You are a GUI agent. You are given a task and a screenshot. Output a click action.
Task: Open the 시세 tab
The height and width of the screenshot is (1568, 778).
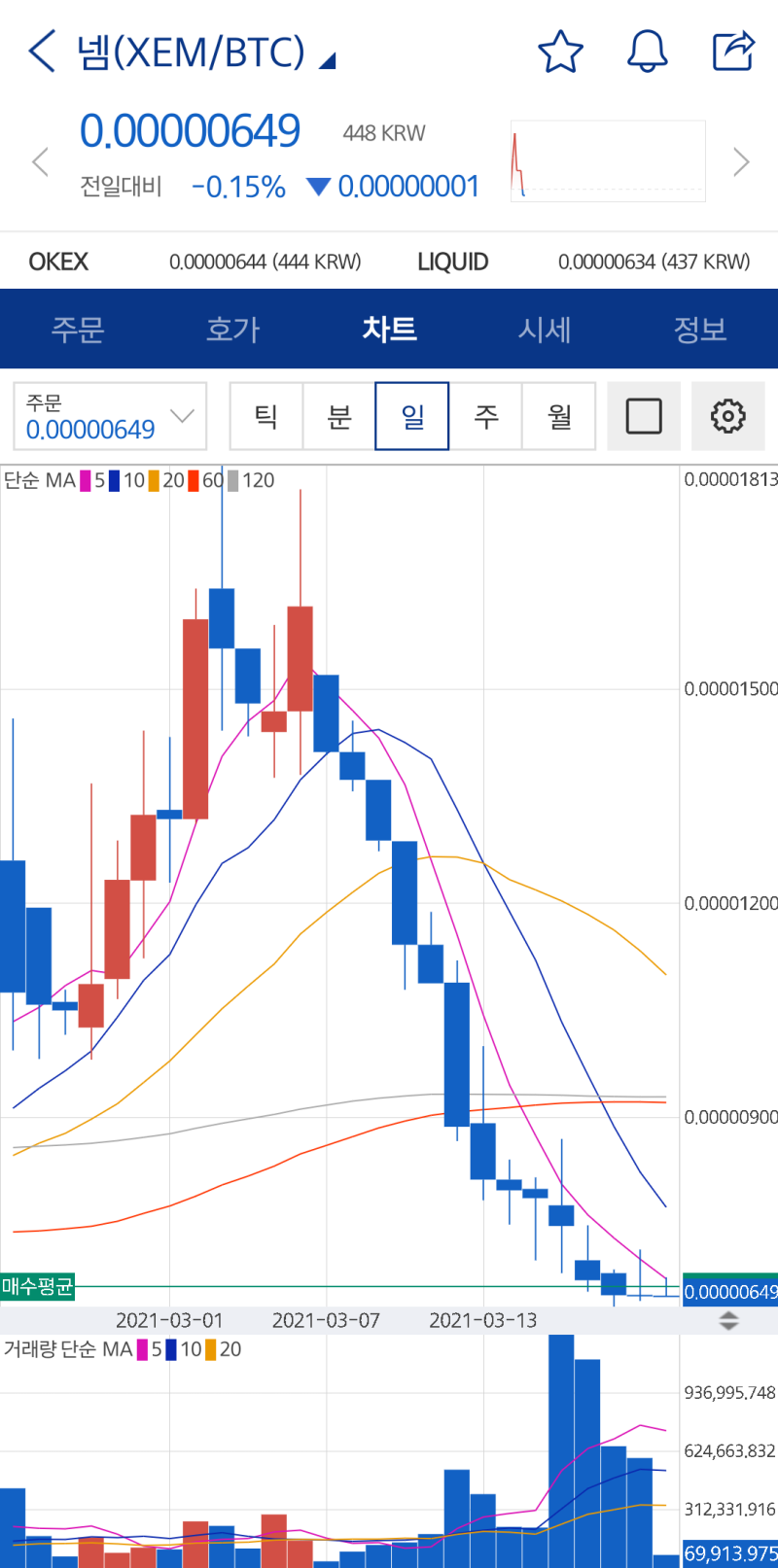(545, 329)
